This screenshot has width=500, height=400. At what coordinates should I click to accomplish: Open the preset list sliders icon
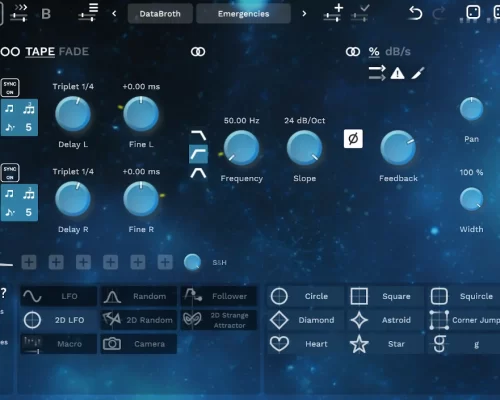coord(88,13)
